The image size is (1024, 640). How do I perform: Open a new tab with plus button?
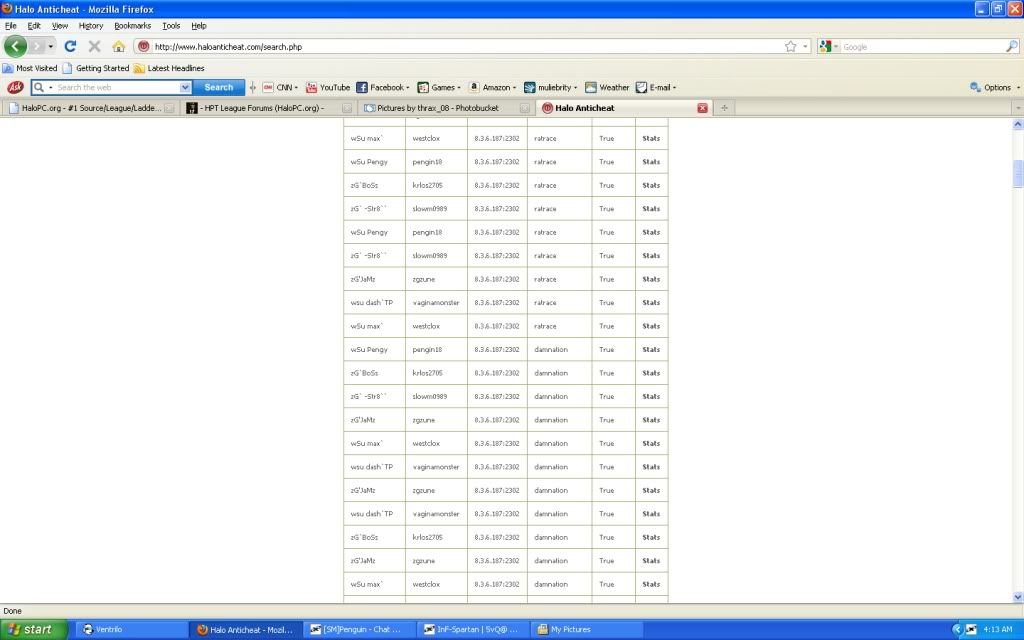(724, 108)
